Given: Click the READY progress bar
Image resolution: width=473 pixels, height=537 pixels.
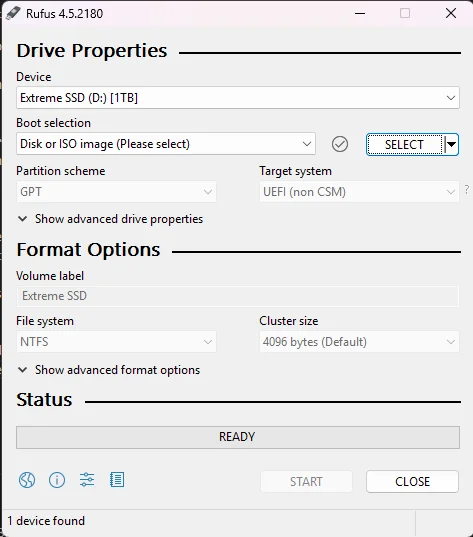Looking at the screenshot, I should pos(238,437).
